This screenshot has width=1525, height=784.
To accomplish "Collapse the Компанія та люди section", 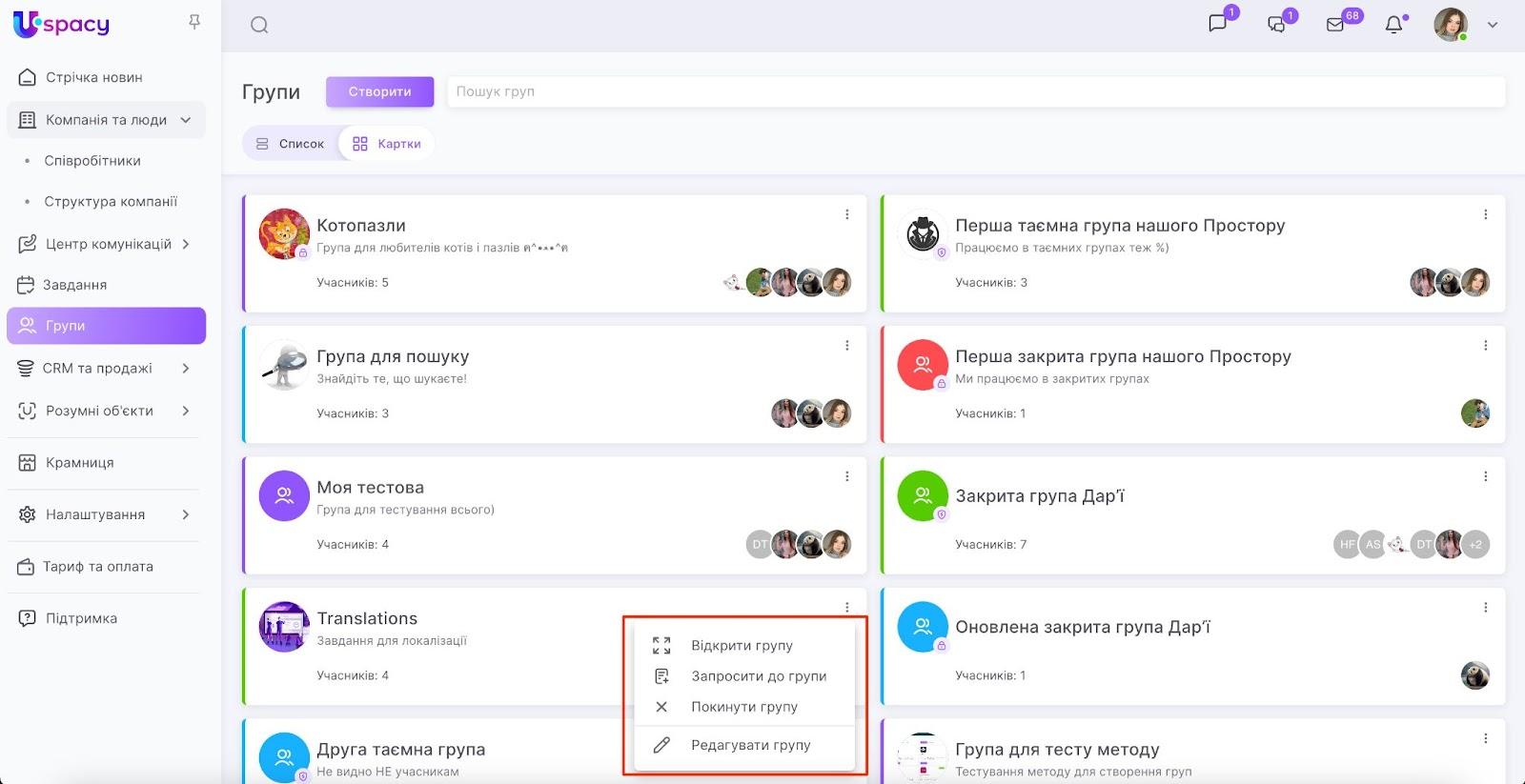I will pos(186,120).
